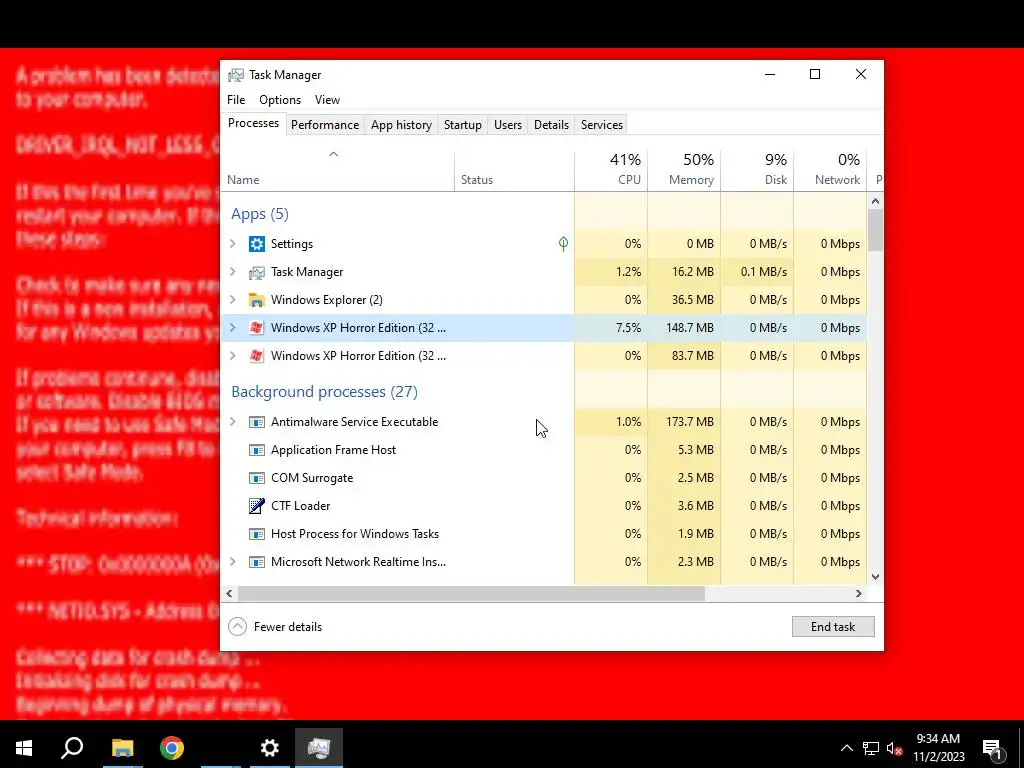
Task: Open Settings gear on the taskbar
Action: (270, 748)
